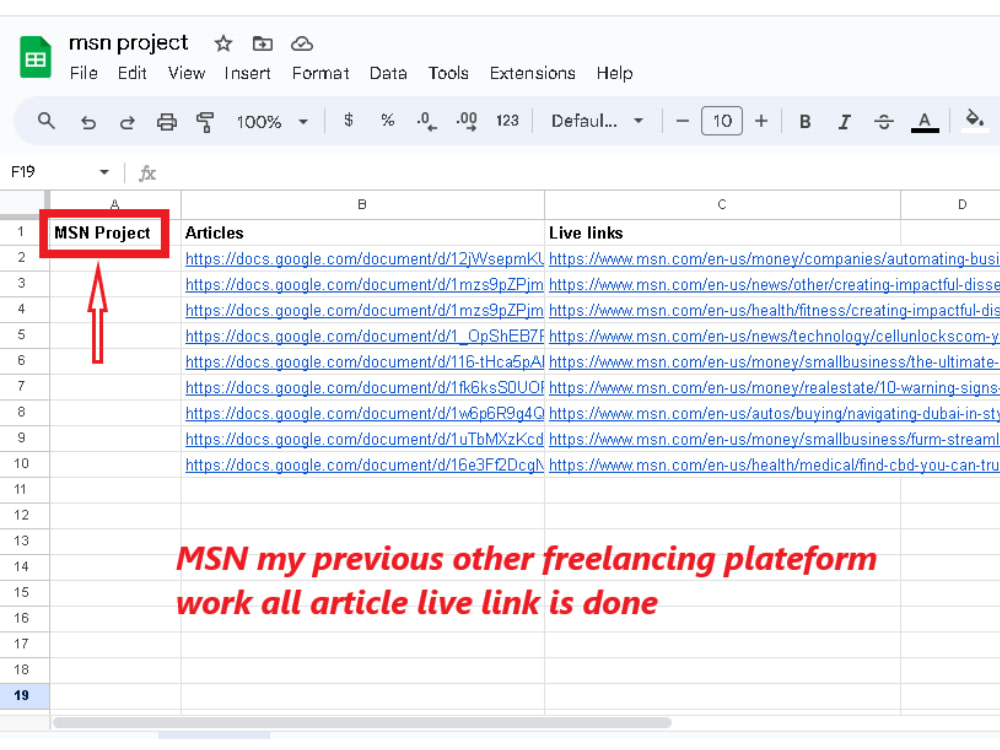1000x750 pixels.
Task: Open MSN technology cellunlockscom link
Action: (774, 336)
